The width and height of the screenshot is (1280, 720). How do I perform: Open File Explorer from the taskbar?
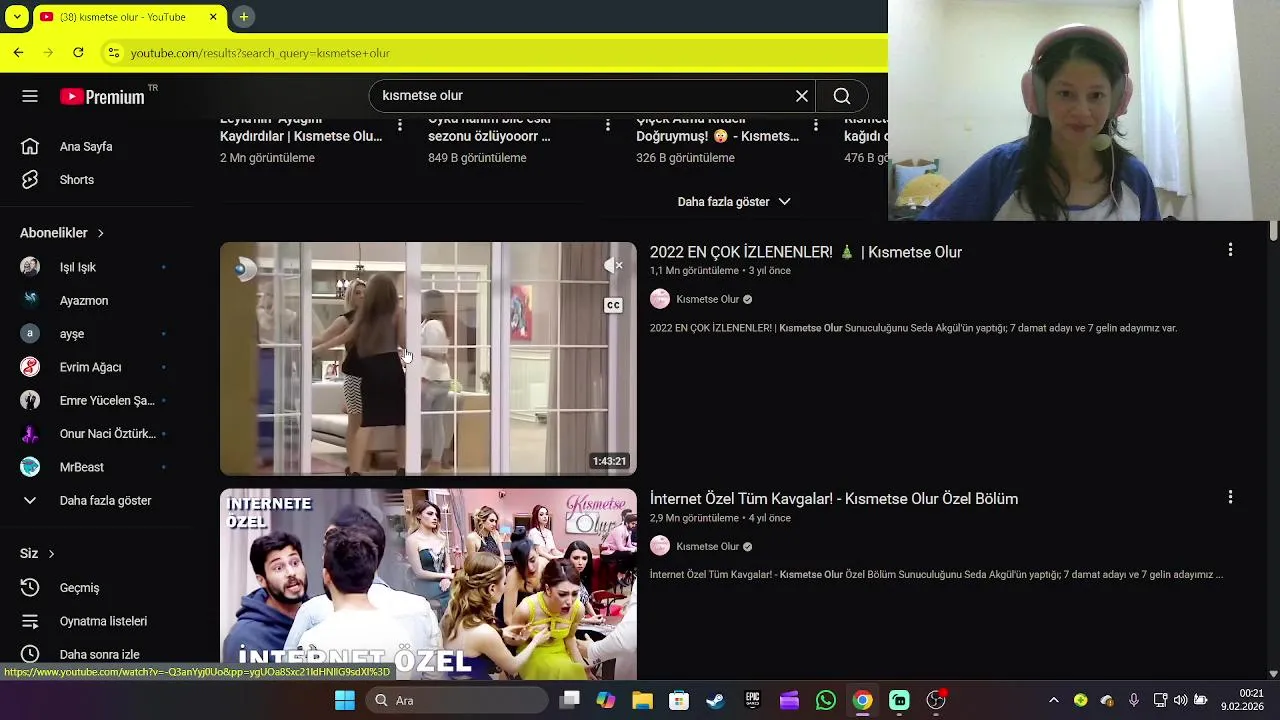[642, 700]
